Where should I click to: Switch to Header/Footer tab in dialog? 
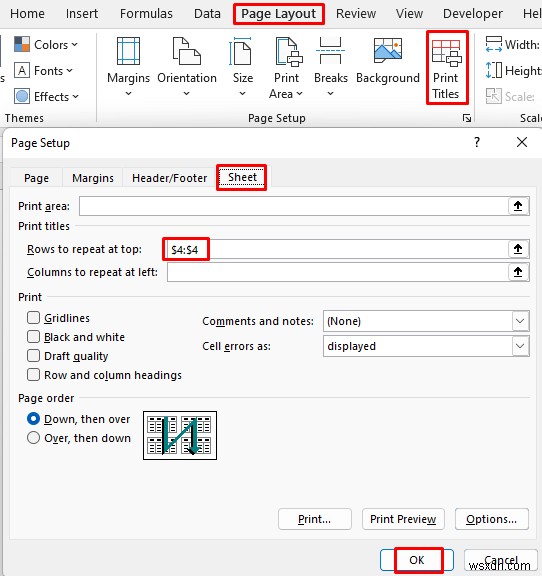pyautogui.click(x=169, y=178)
